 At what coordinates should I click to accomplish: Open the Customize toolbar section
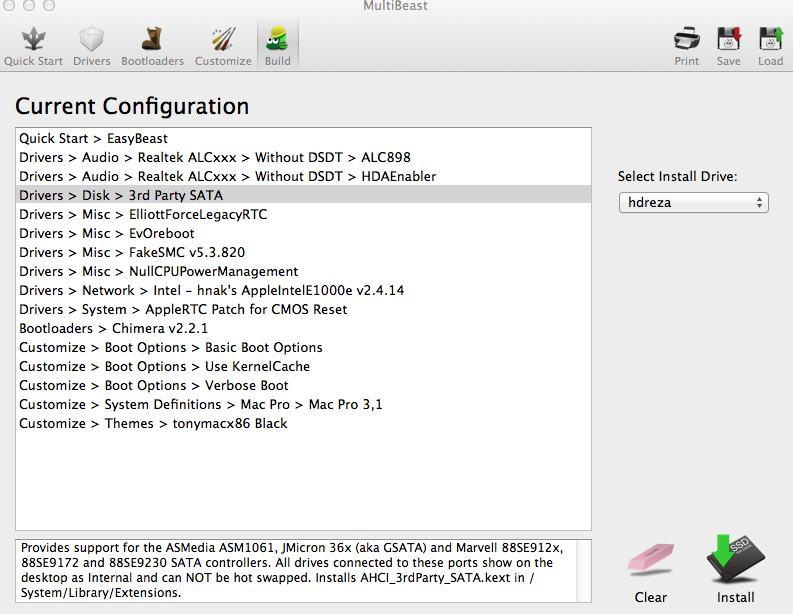(x=223, y=47)
